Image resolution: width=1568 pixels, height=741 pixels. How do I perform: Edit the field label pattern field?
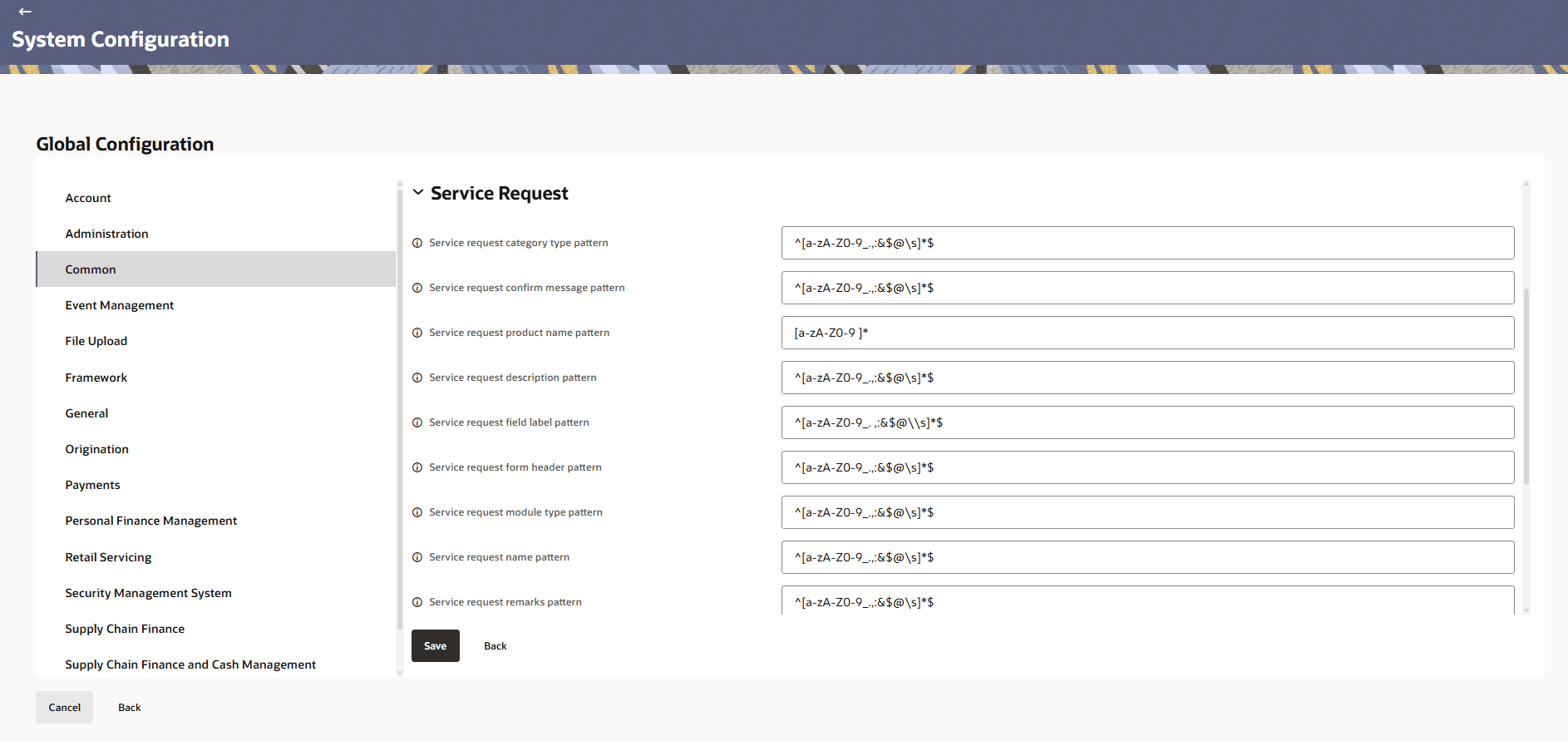(x=1147, y=422)
